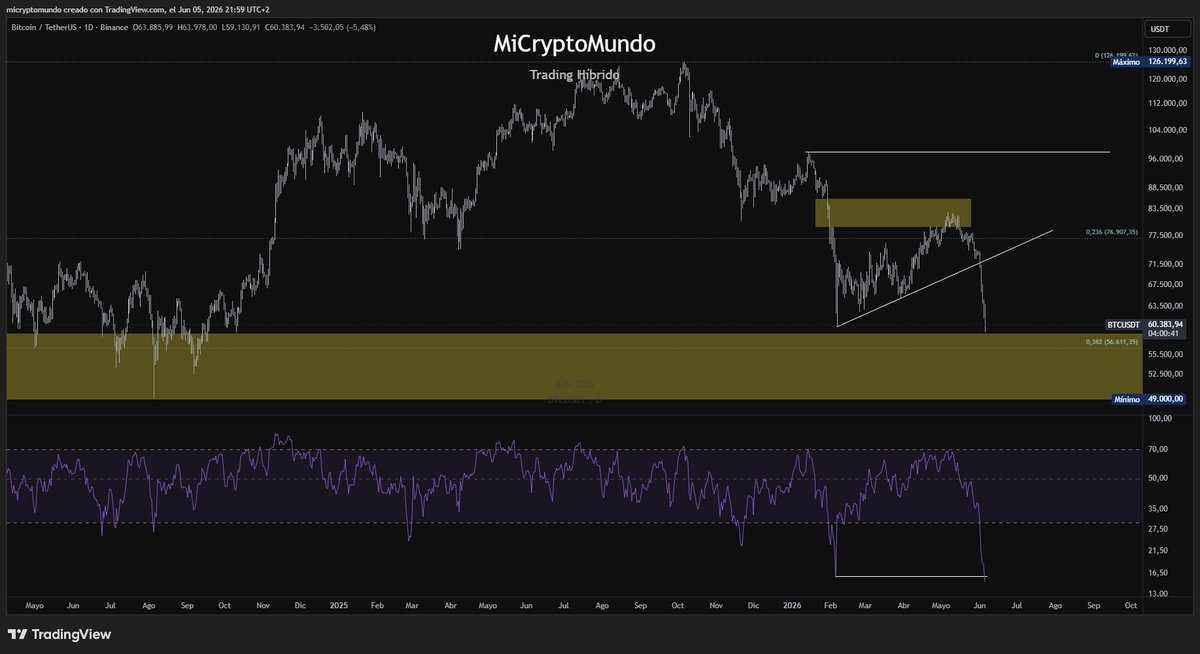Click the 104.000,00 price axis label
Screen dimensions: 1200x654
[1166, 130]
